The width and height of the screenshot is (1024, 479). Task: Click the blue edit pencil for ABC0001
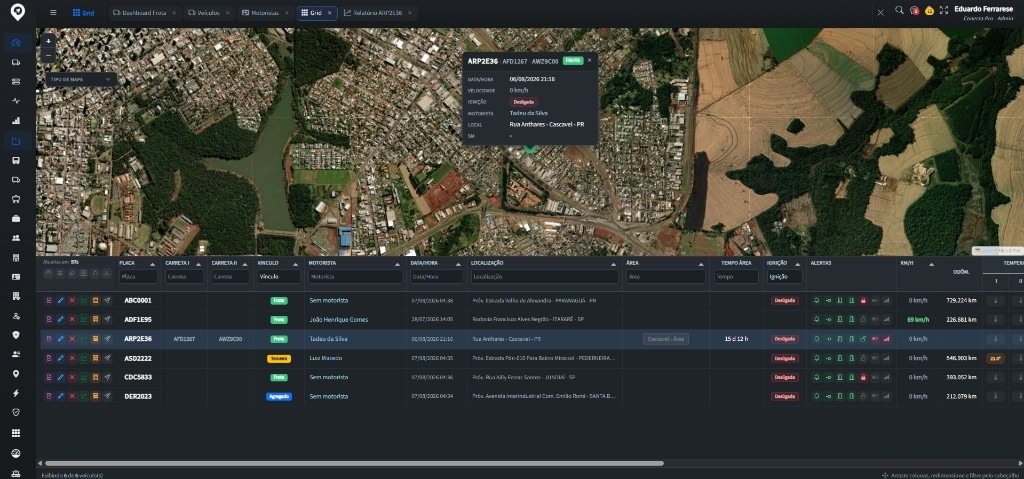pos(60,301)
